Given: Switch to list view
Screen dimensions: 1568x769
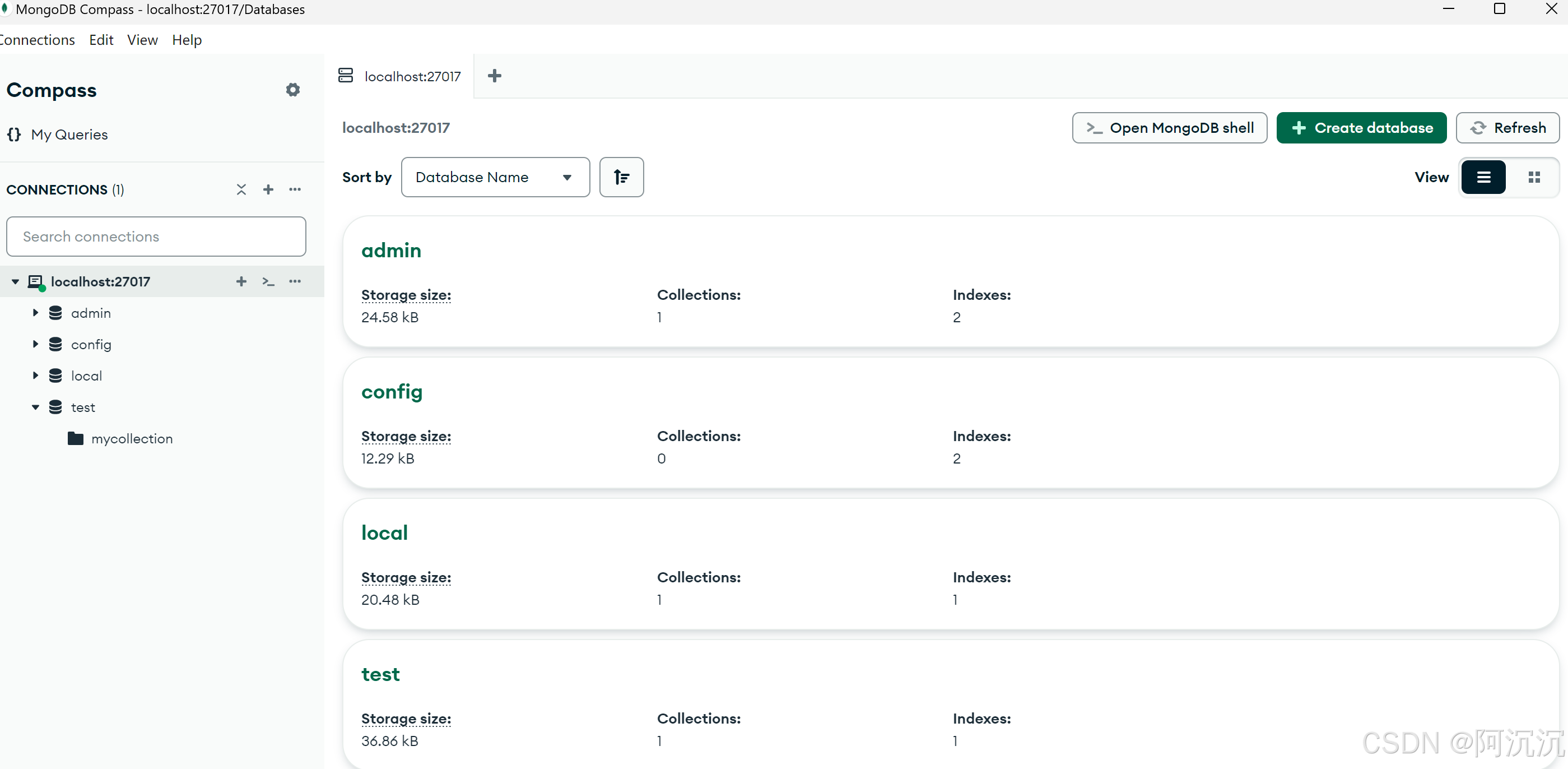Looking at the screenshot, I should coord(1483,177).
